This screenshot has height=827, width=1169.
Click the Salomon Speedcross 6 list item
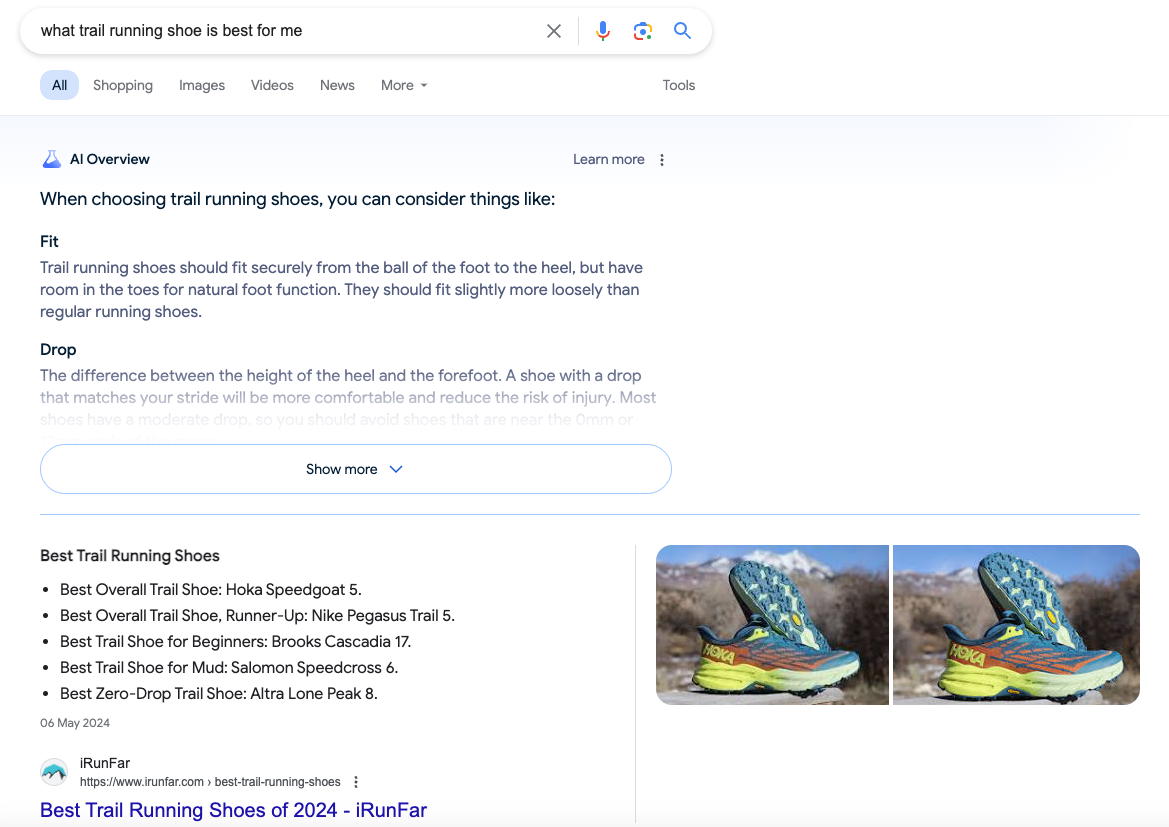pyautogui.click(x=229, y=668)
